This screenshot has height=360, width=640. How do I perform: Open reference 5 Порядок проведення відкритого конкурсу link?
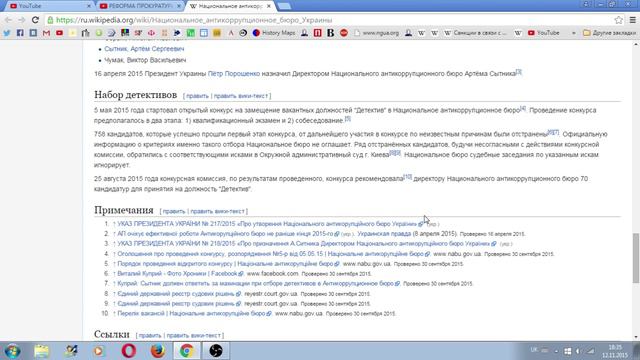point(225,264)
